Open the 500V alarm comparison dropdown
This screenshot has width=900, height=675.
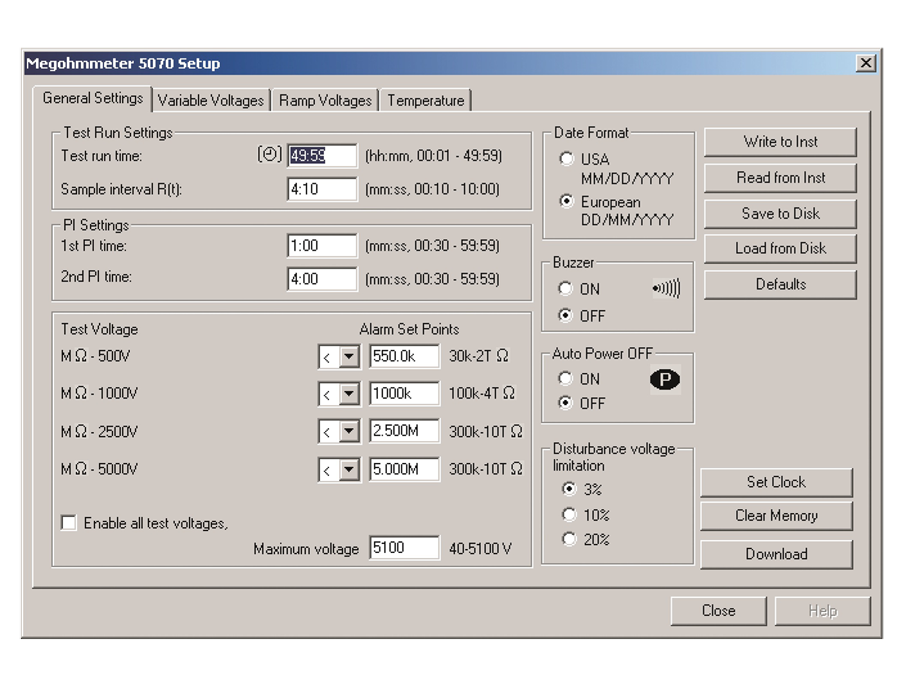point(349,357)
